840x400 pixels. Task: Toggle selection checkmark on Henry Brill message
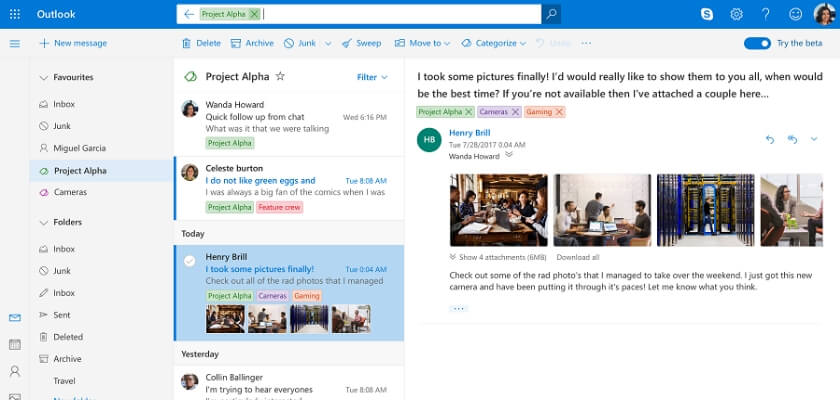(189, 261)
